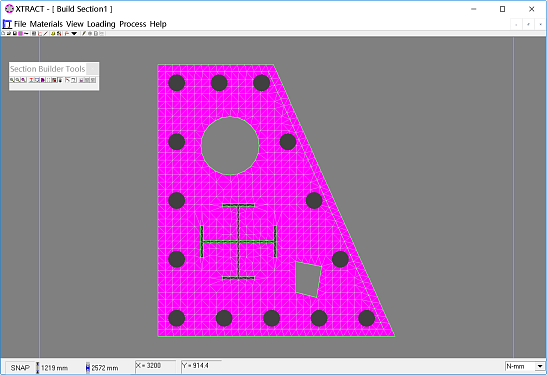Select the blue-magenta half circle tool
547x375 pixels.
point(43,80)
